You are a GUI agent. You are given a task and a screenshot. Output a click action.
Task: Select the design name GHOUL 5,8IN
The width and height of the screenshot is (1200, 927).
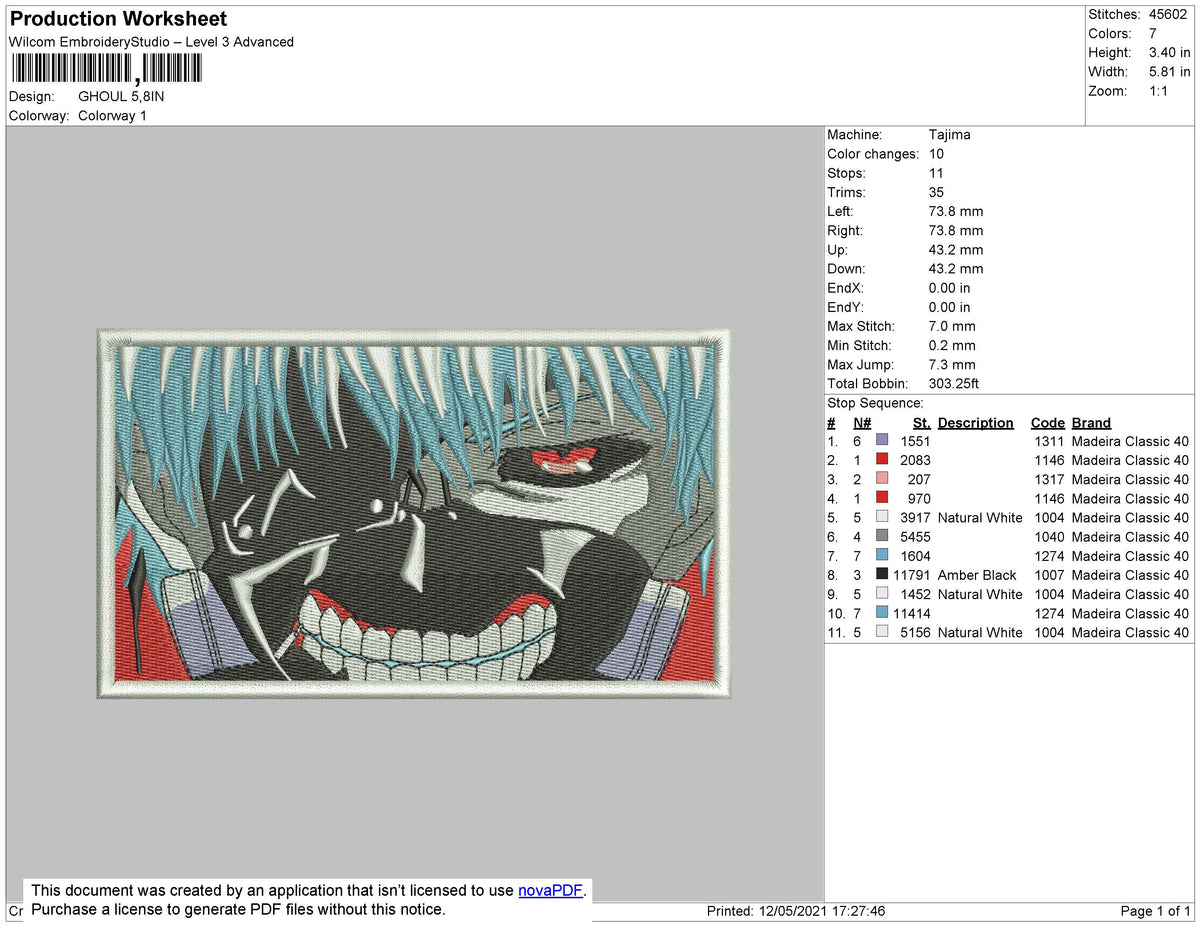pyautogui.click(x=121, y=97)
